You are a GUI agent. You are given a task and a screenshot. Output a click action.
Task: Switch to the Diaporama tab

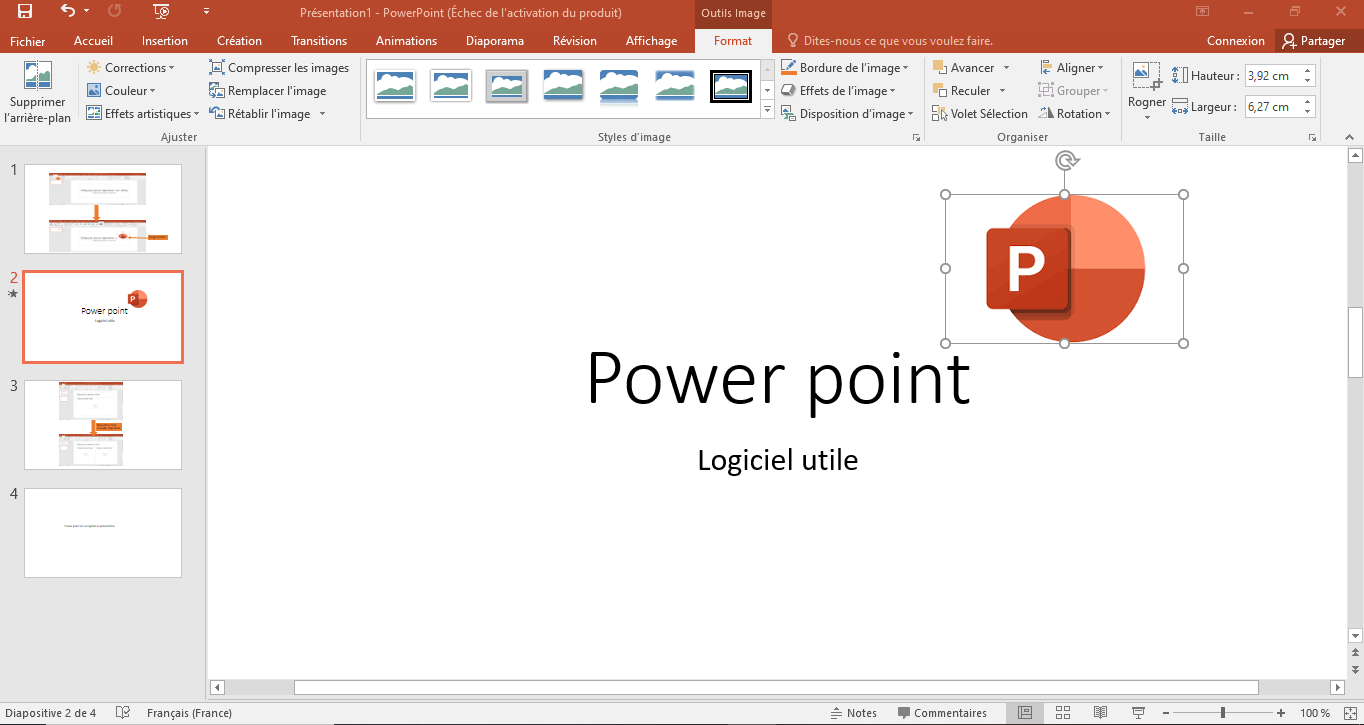(495, 41)
